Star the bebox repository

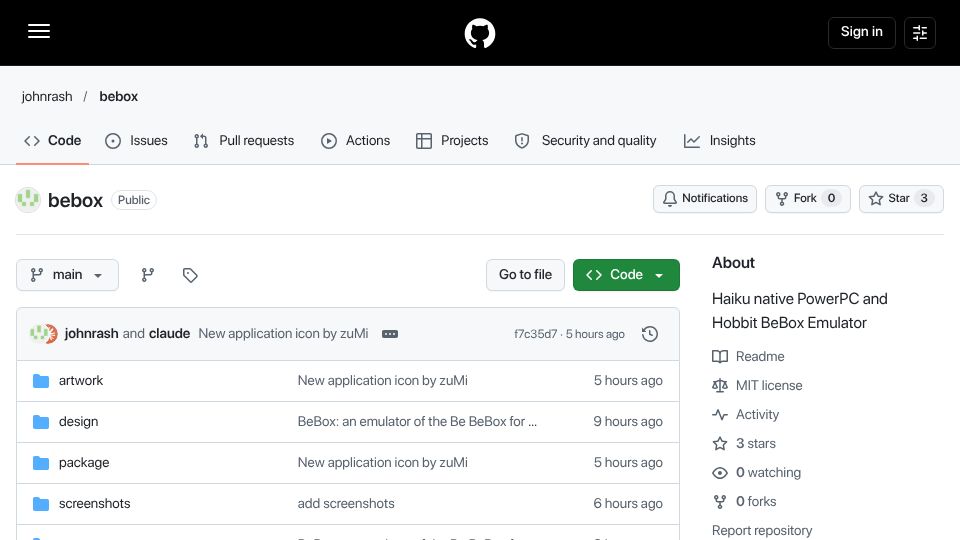[901, 199]
